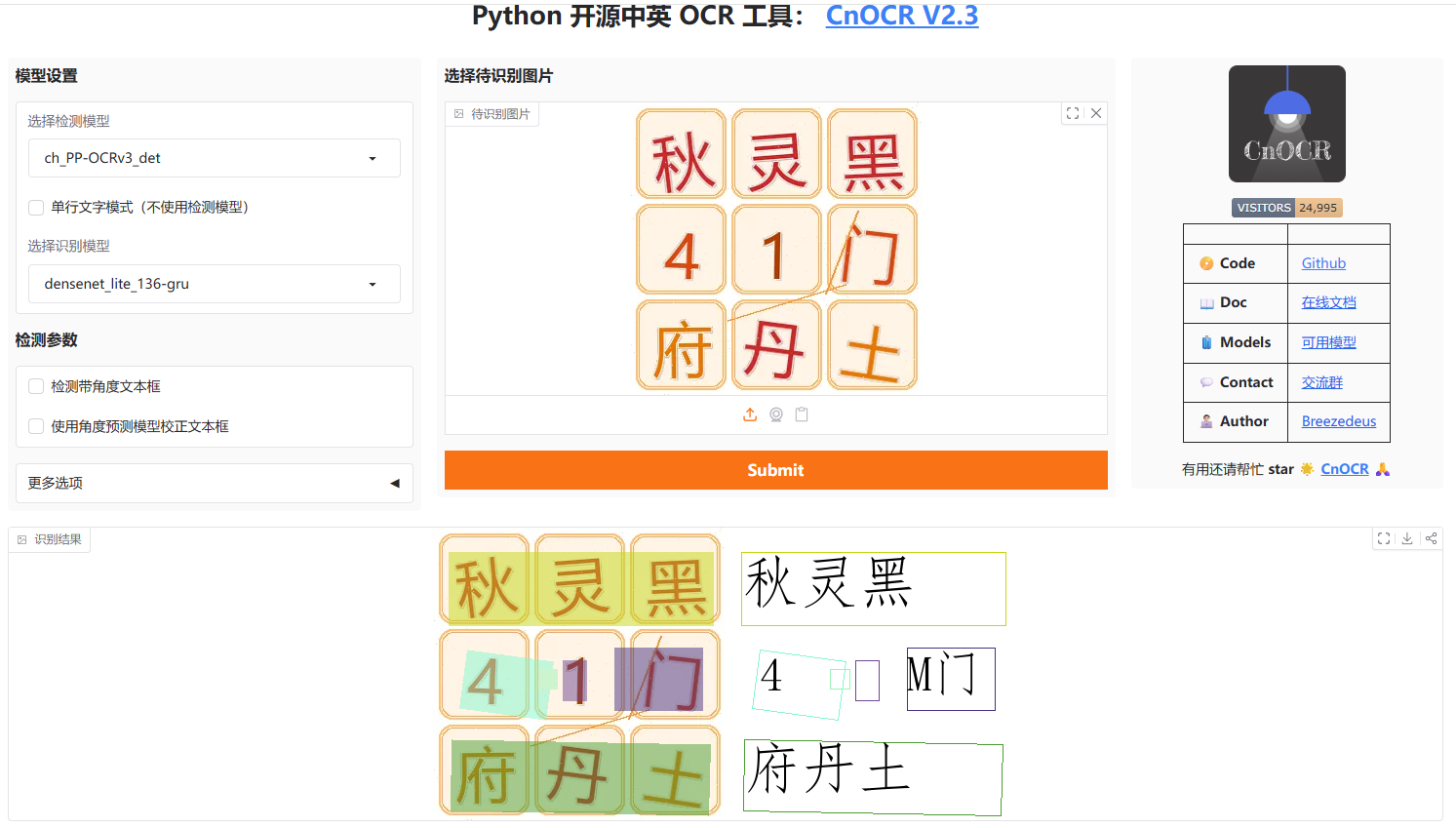Open the Breezedeus author link
Viewport: 1456px width, 828px height.
[x=1339, y=421]
